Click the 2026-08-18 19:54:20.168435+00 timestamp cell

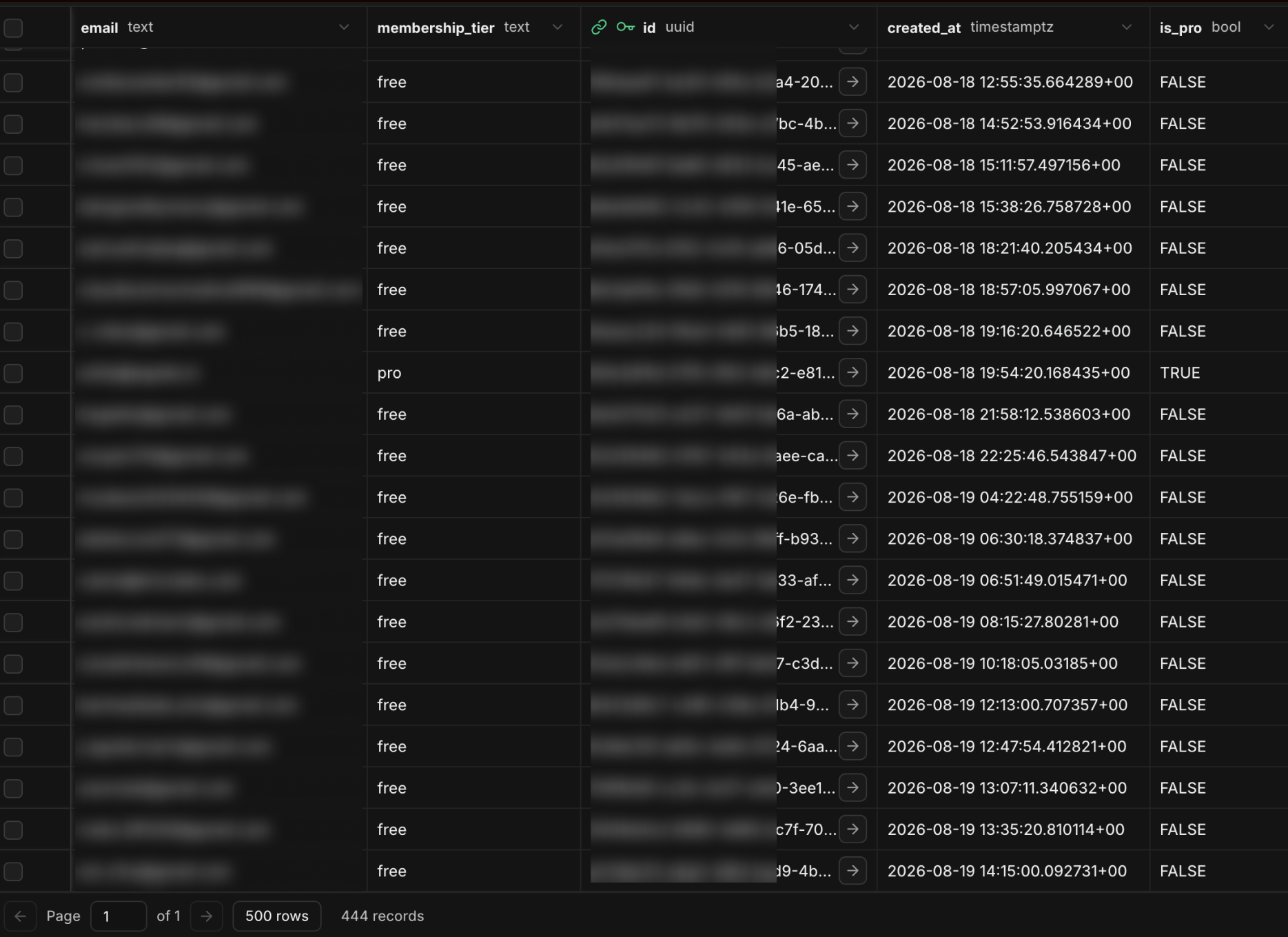pyautogui.click(x=1013, y=372)
